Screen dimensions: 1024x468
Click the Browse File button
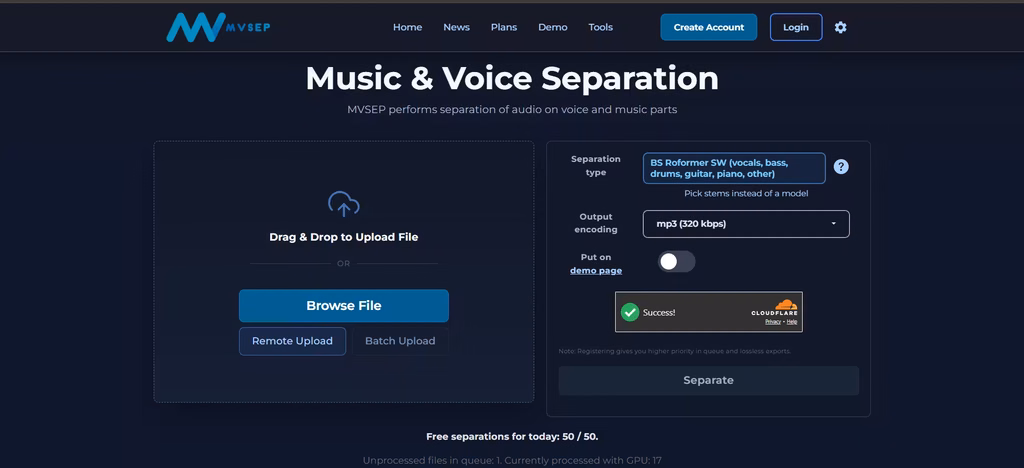pos(344,305)
